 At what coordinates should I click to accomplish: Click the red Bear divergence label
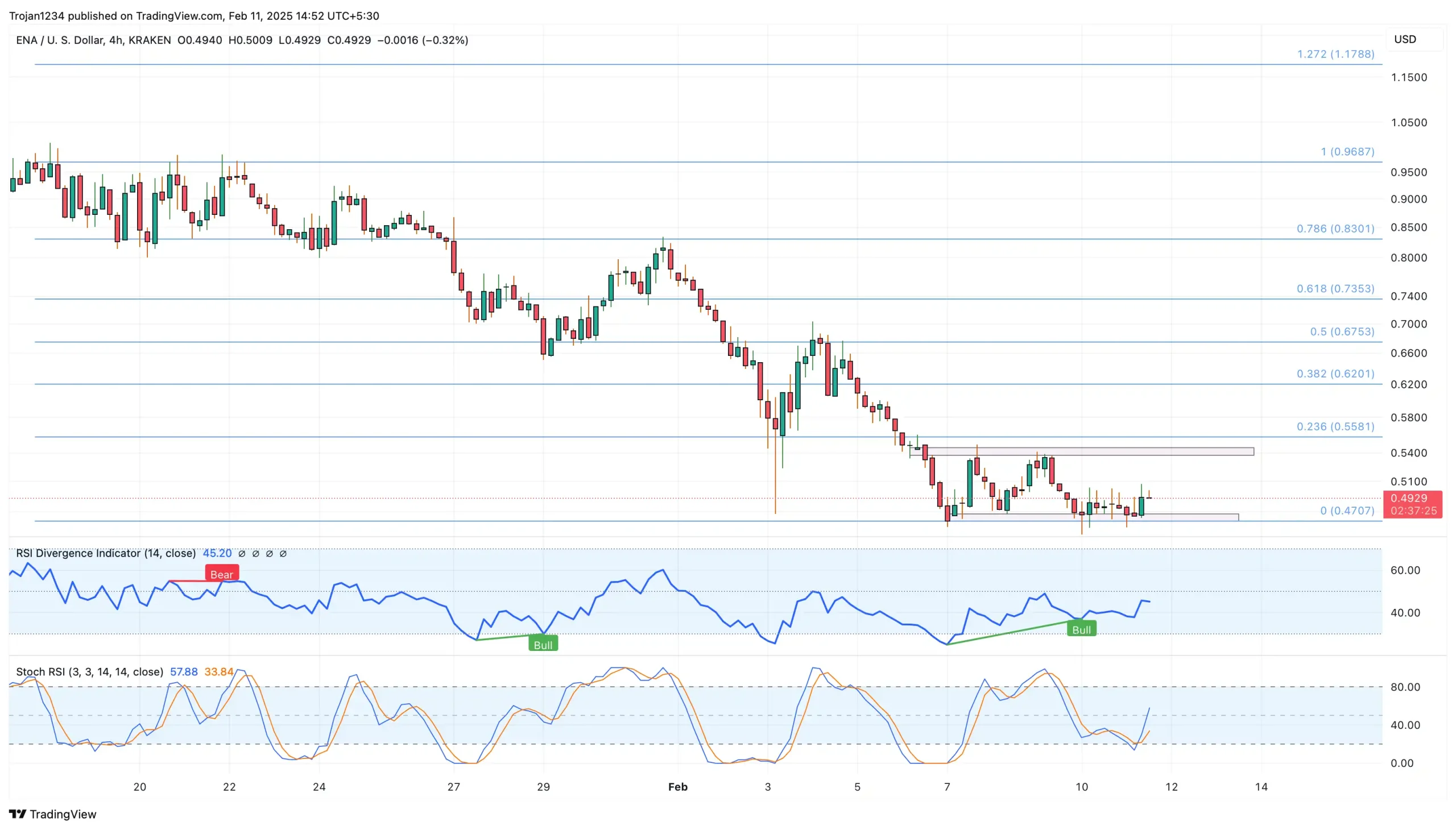(221, 574)
